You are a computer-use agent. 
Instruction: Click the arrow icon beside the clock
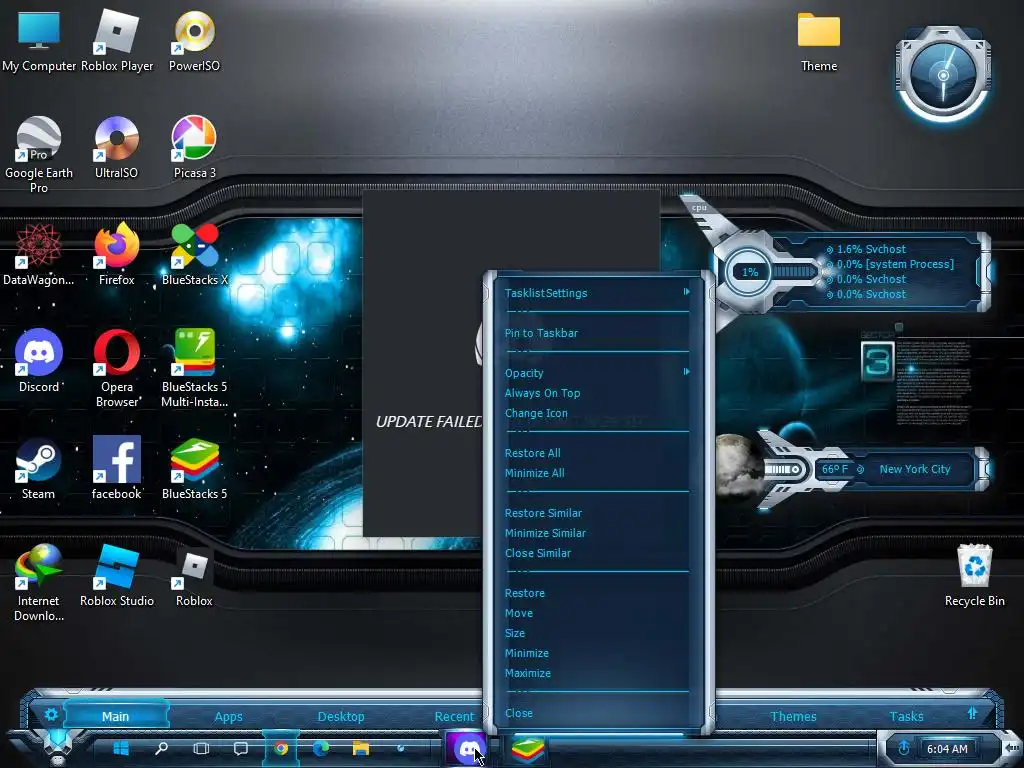click(1011, 748)
